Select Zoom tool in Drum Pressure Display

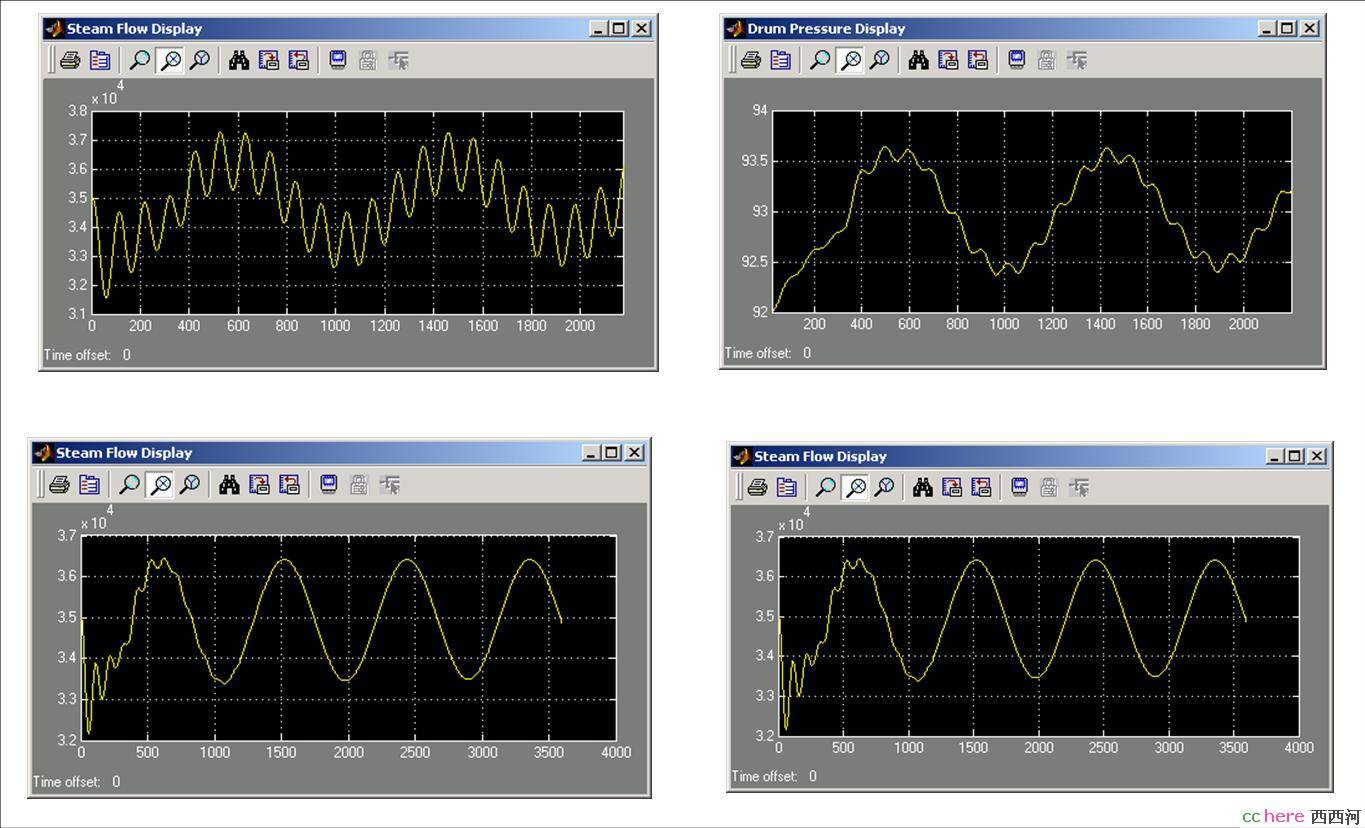pyautogui.click(x=820, y=60)
